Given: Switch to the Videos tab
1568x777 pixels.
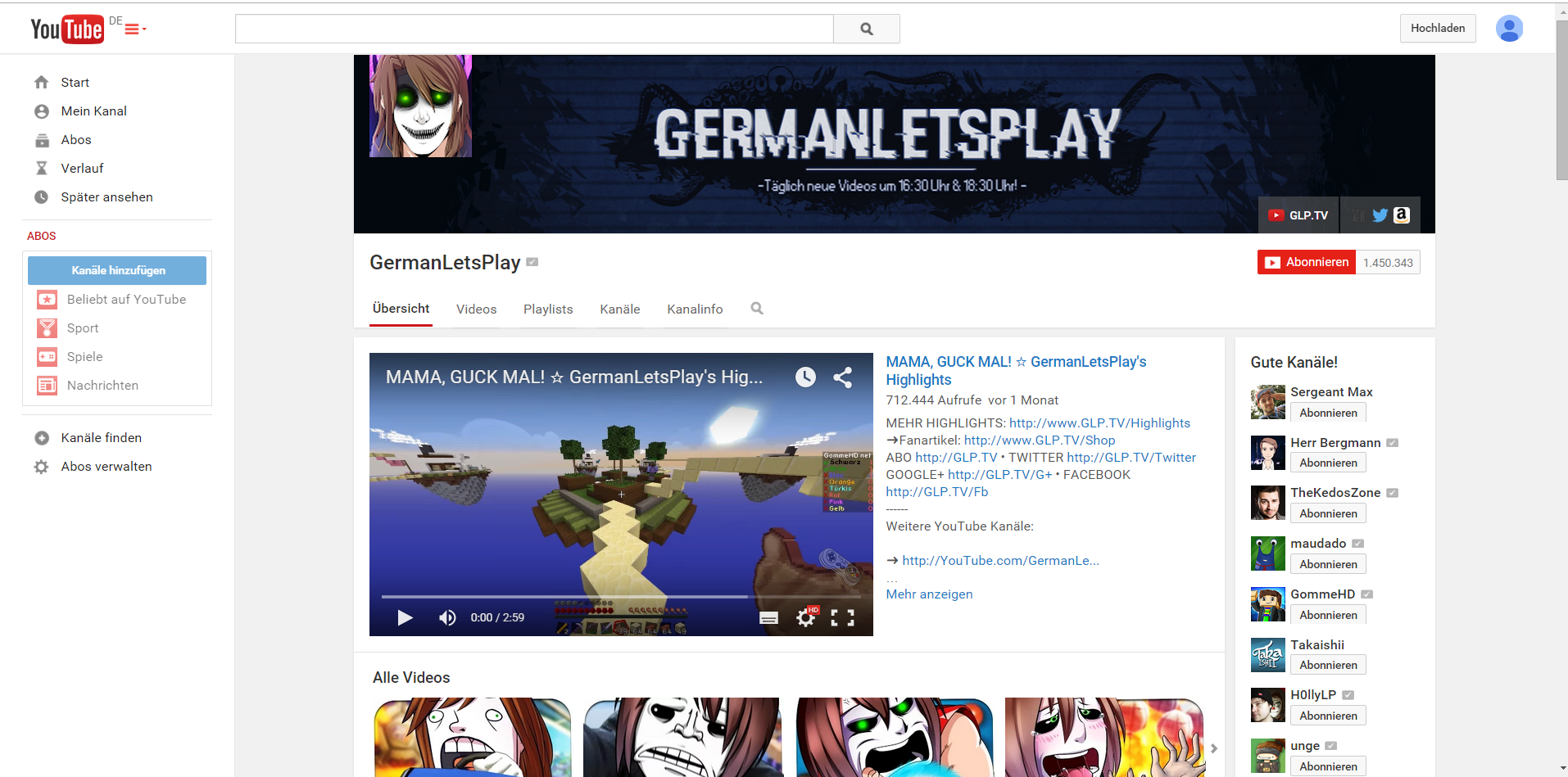Looking at the screenshot, I should click(476, 309).
